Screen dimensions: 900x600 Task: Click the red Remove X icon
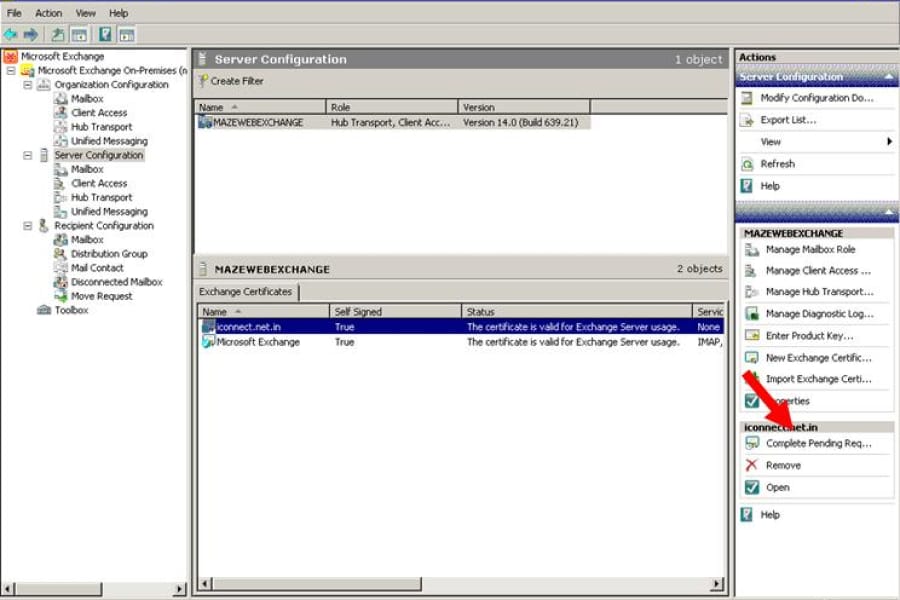tap(751, 465)
